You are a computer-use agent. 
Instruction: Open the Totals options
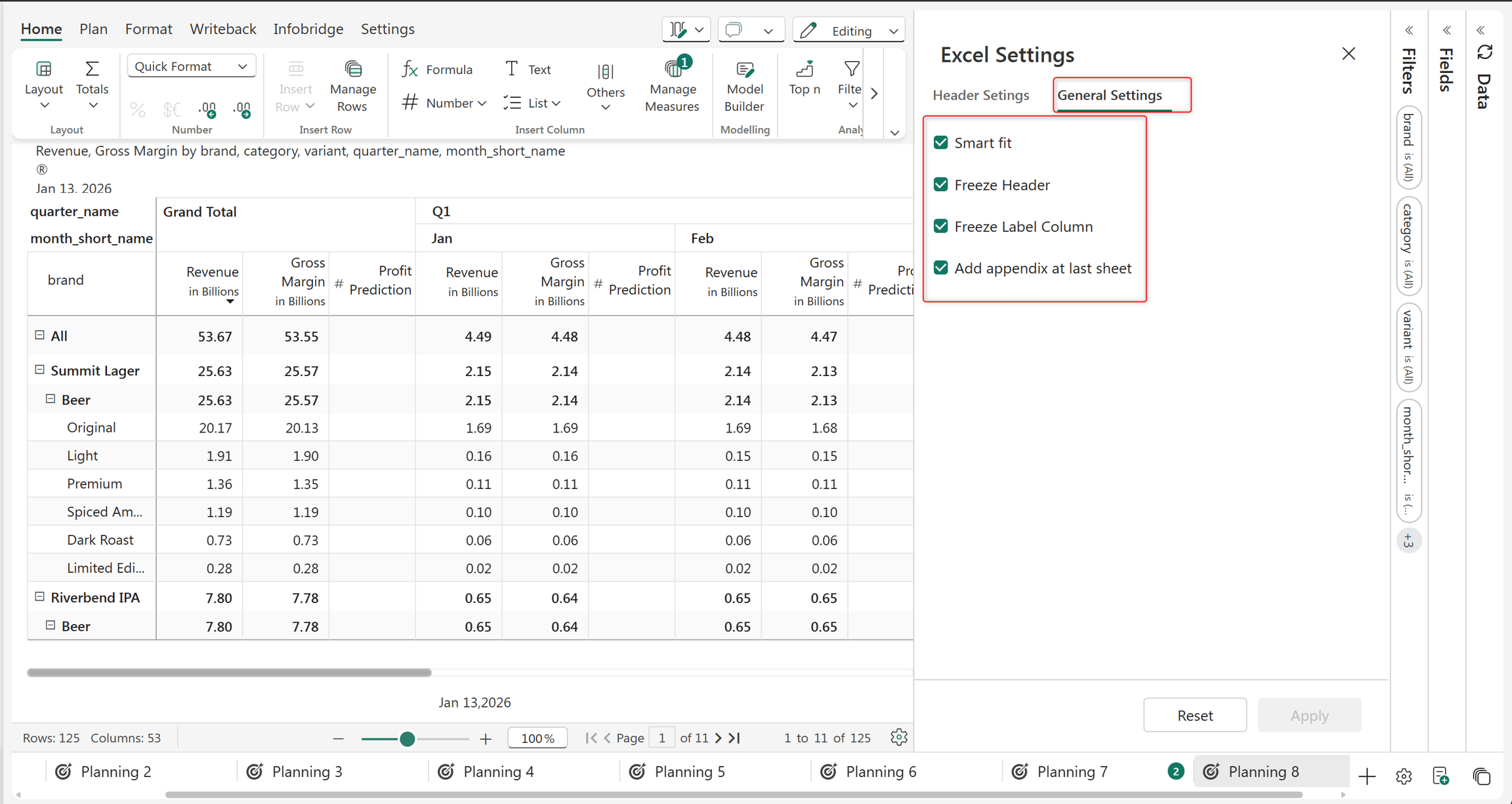92,85
